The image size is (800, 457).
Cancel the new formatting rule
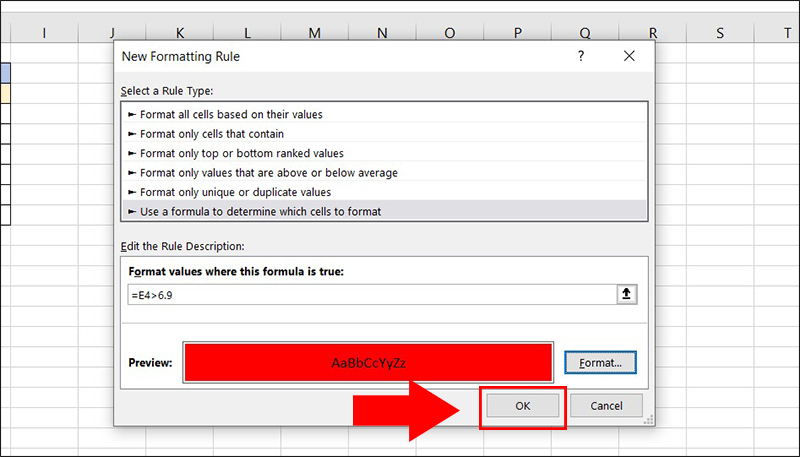point(606,405)
